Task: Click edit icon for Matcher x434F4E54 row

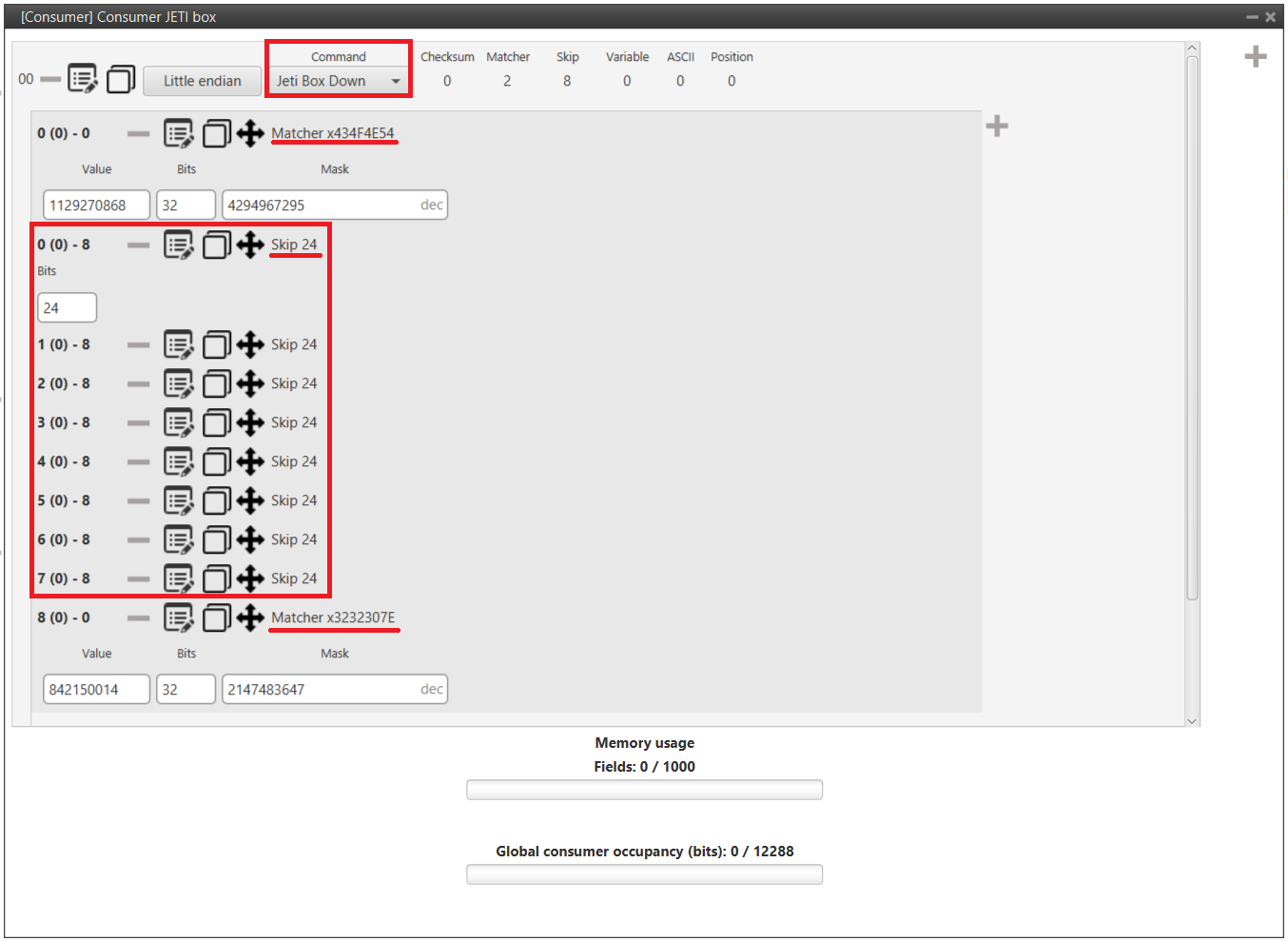Action: 178,134
